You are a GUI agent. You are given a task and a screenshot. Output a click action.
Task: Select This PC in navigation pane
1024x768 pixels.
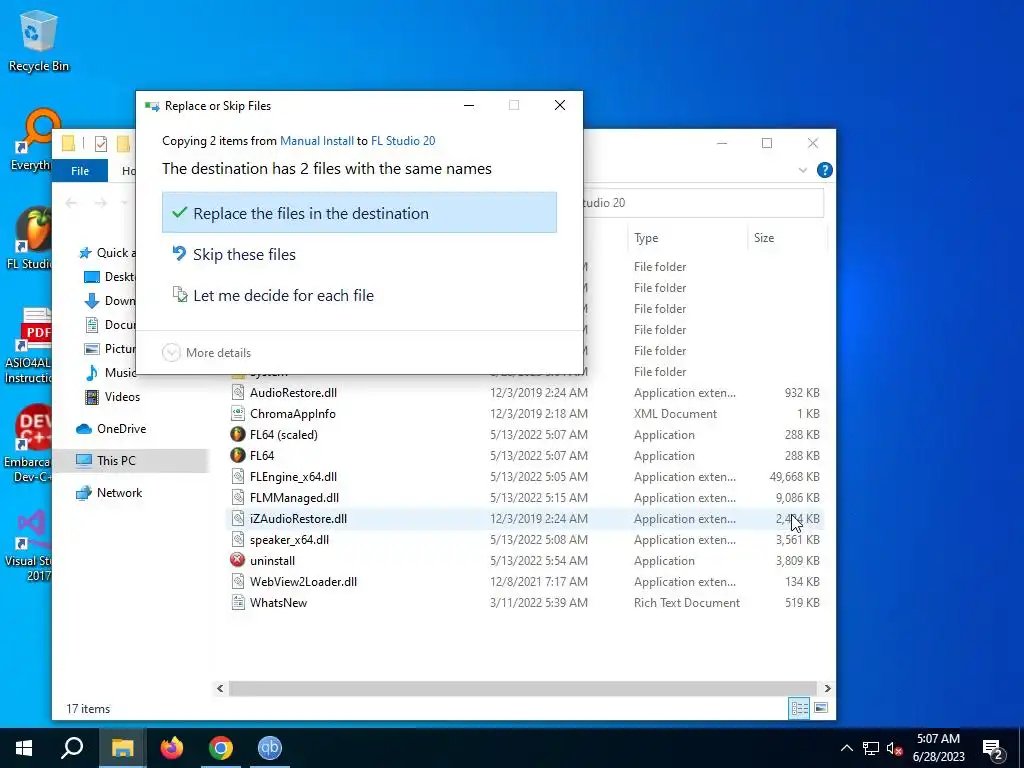point(131,460)
